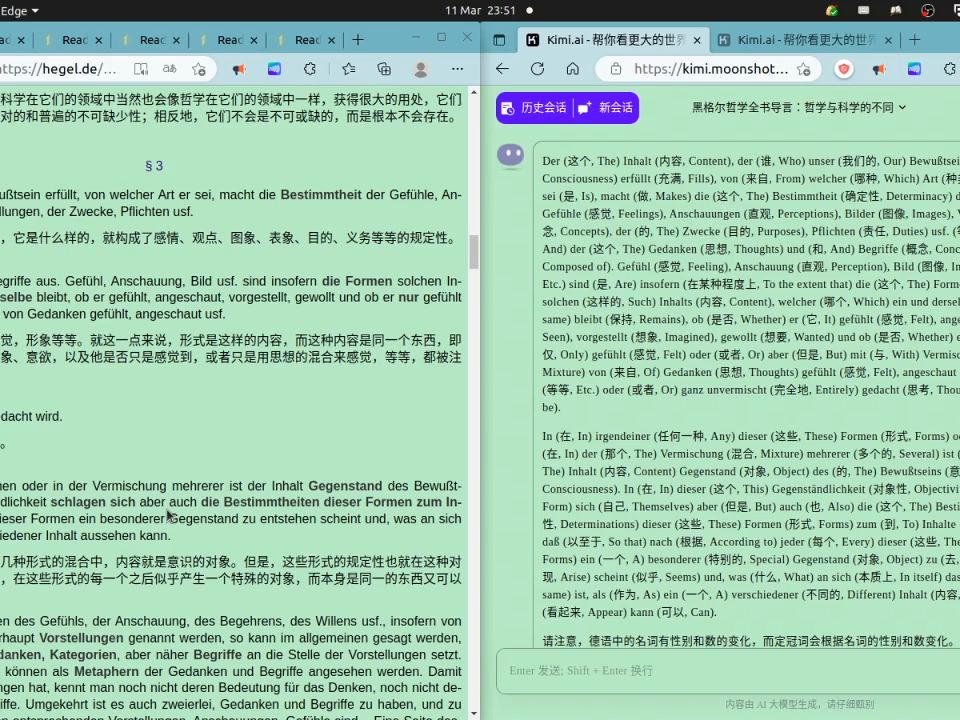960x720 pixels.
Task: Click the megaphone extension icon in right toolbar
Action: [x=877, y=70]
